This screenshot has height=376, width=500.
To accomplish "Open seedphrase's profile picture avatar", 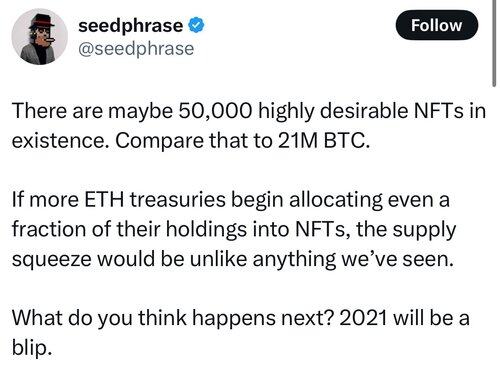I will 39,36.
